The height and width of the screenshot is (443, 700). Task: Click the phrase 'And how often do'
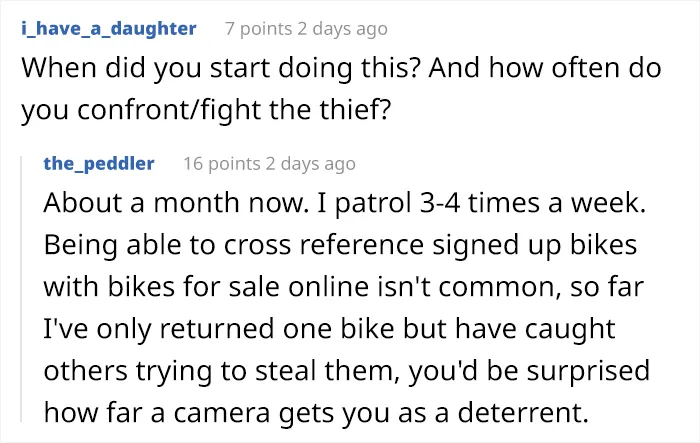pyautogui.click(x=545, y=68)
